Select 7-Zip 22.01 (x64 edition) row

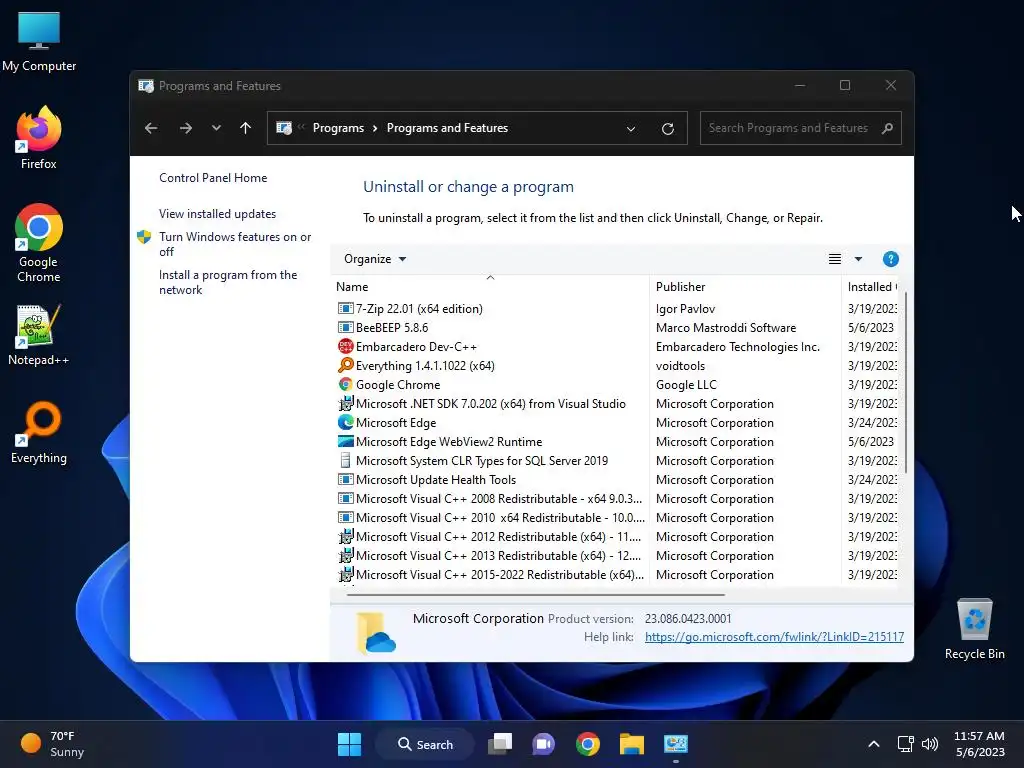(616, 309)
